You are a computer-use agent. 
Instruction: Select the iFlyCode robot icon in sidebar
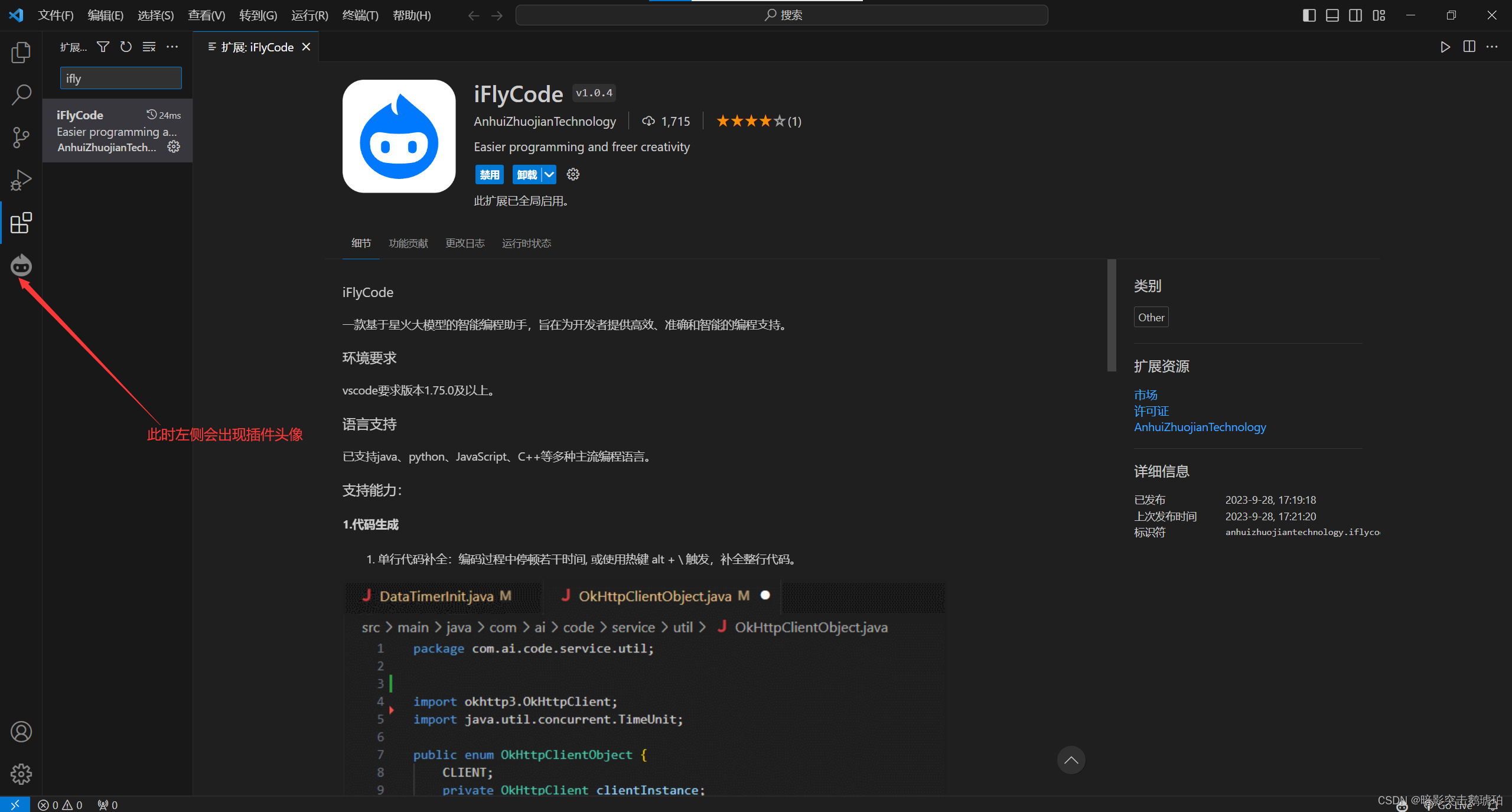point(21,266)
